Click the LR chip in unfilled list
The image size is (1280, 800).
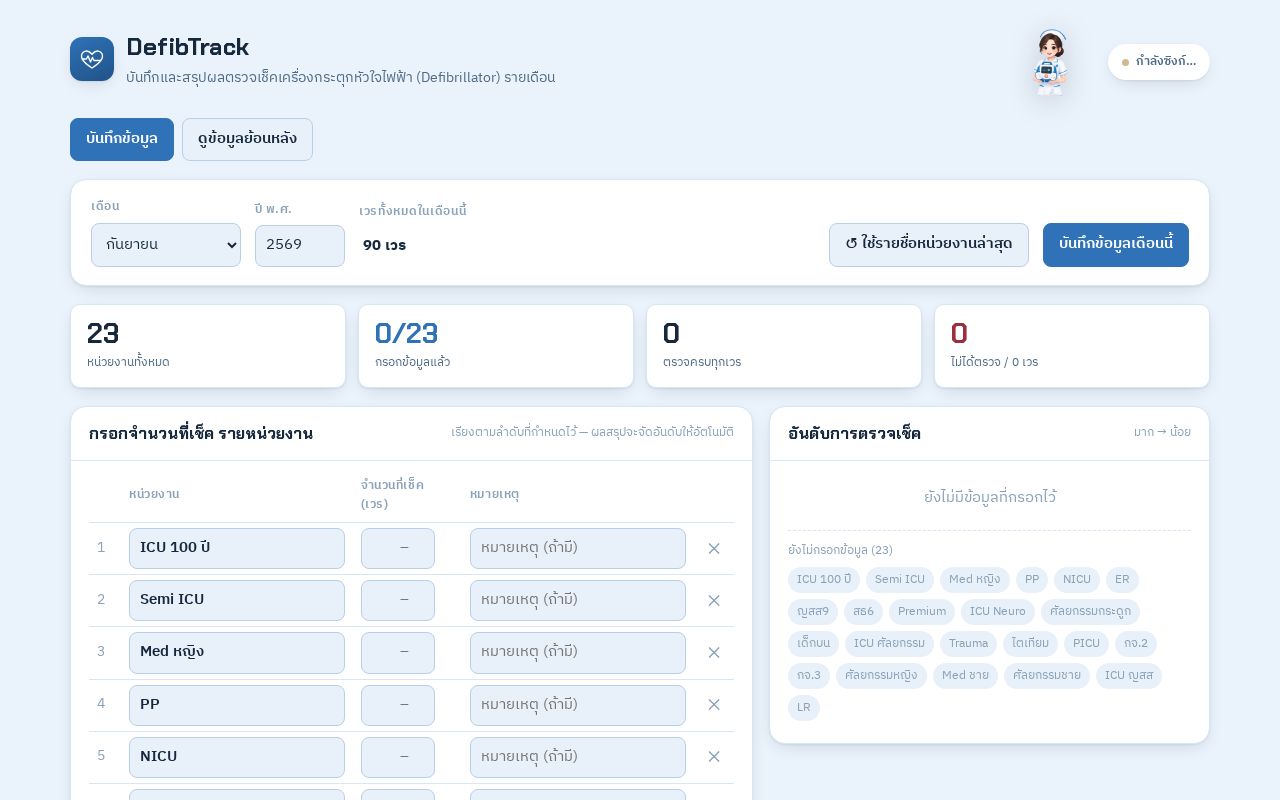(x=804, y=708)
